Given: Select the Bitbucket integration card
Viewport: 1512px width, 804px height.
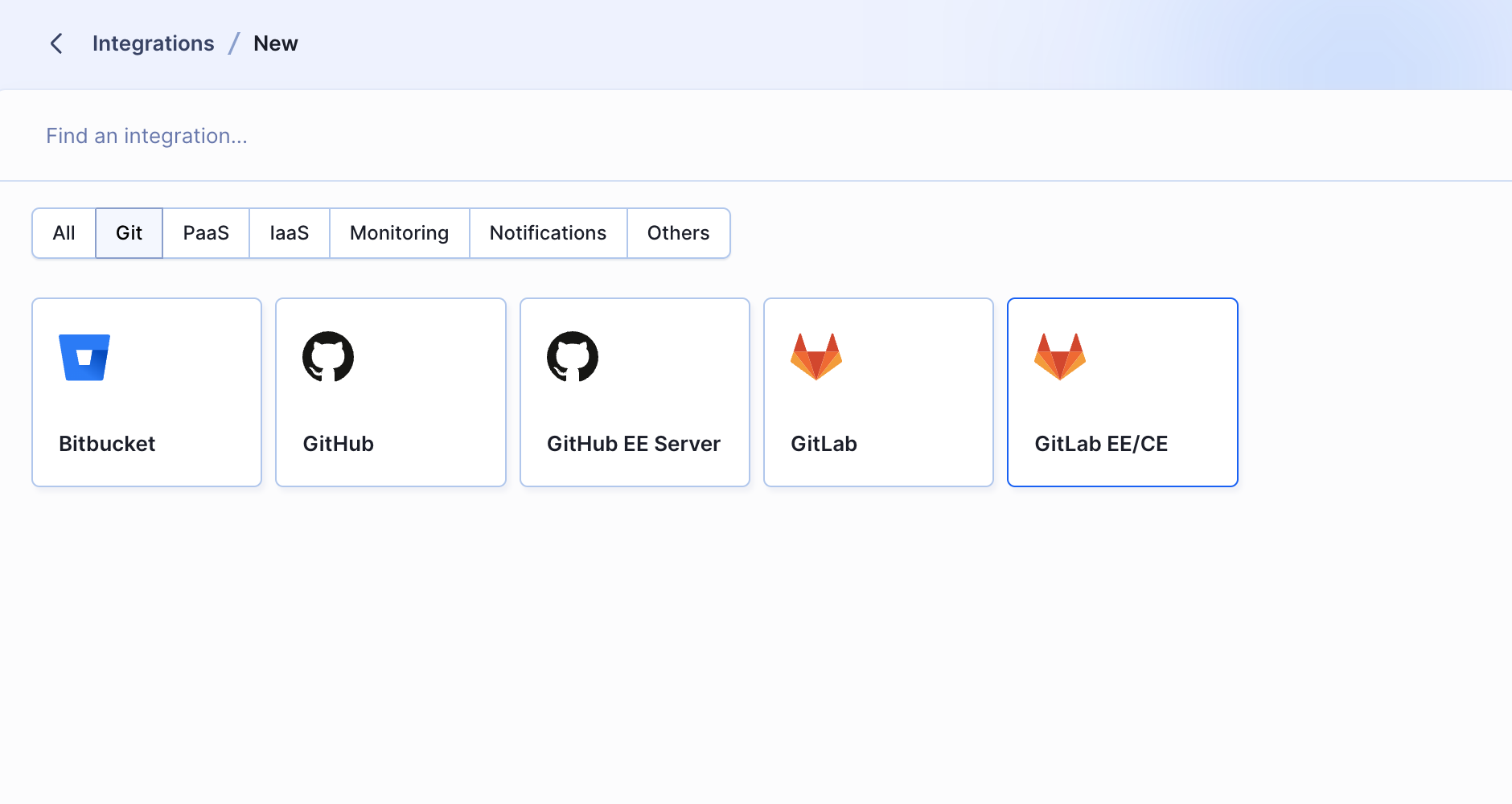Looking at the screenshot, I should (146, 392).
